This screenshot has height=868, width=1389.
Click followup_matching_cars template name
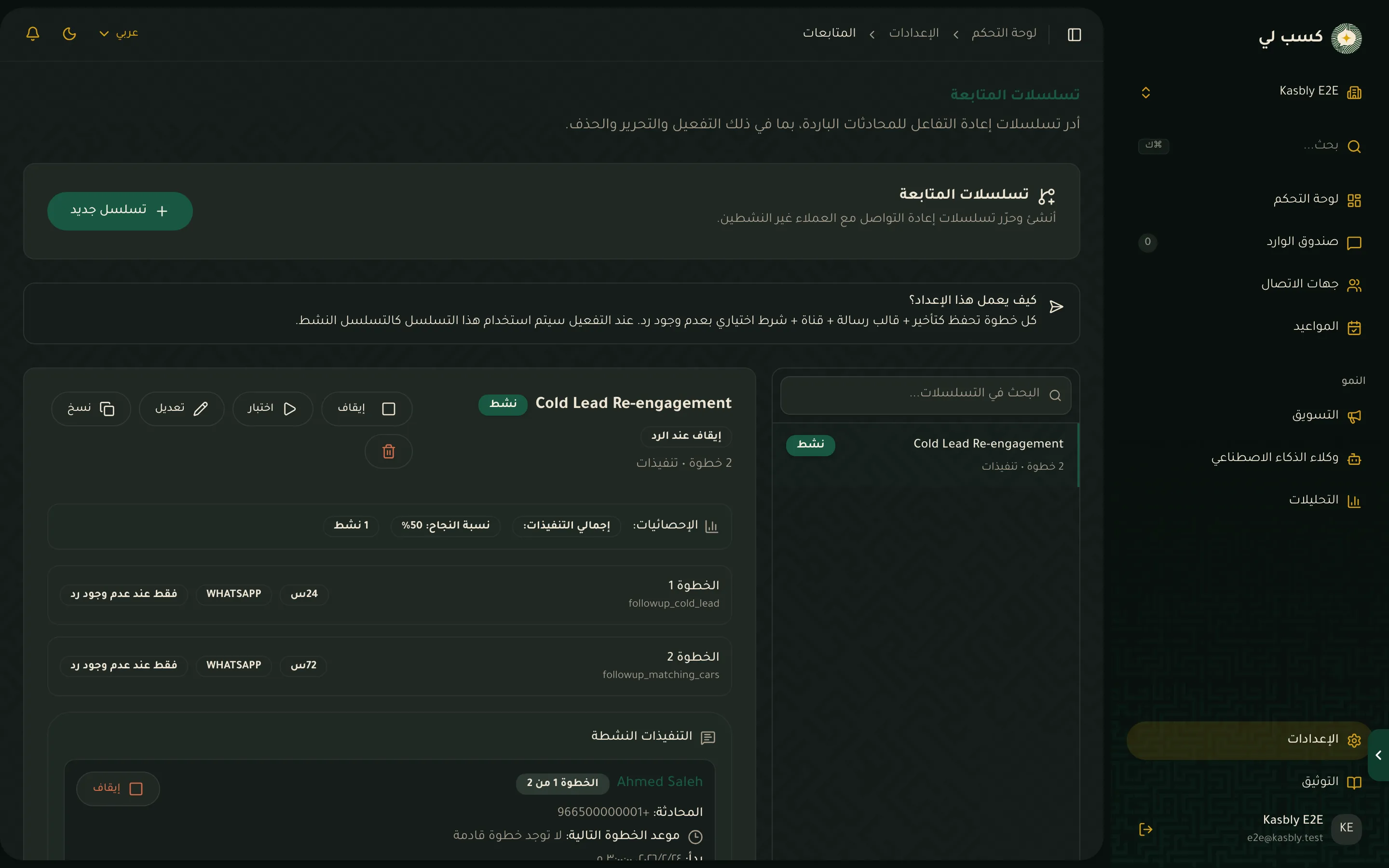(x=661, y=675)
